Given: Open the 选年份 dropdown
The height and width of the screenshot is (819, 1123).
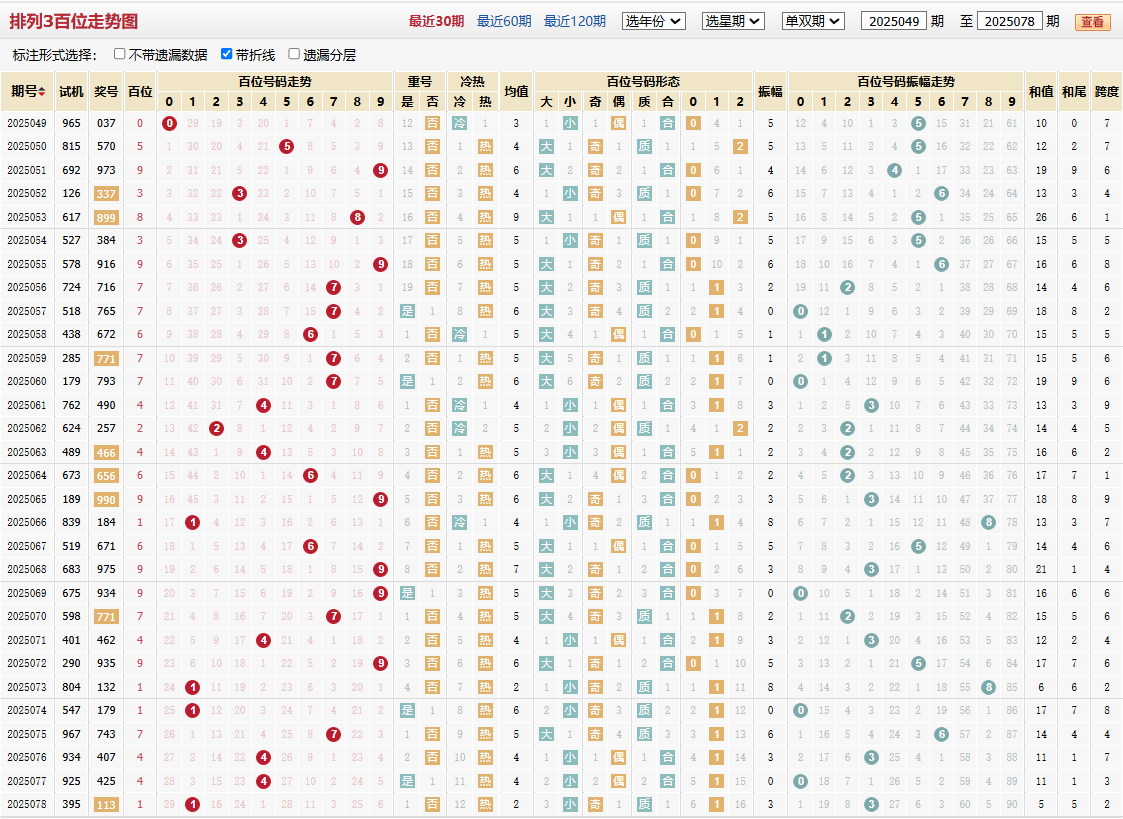Looking at the screenshot, I should pyautogui.click(x=653, y=21).
